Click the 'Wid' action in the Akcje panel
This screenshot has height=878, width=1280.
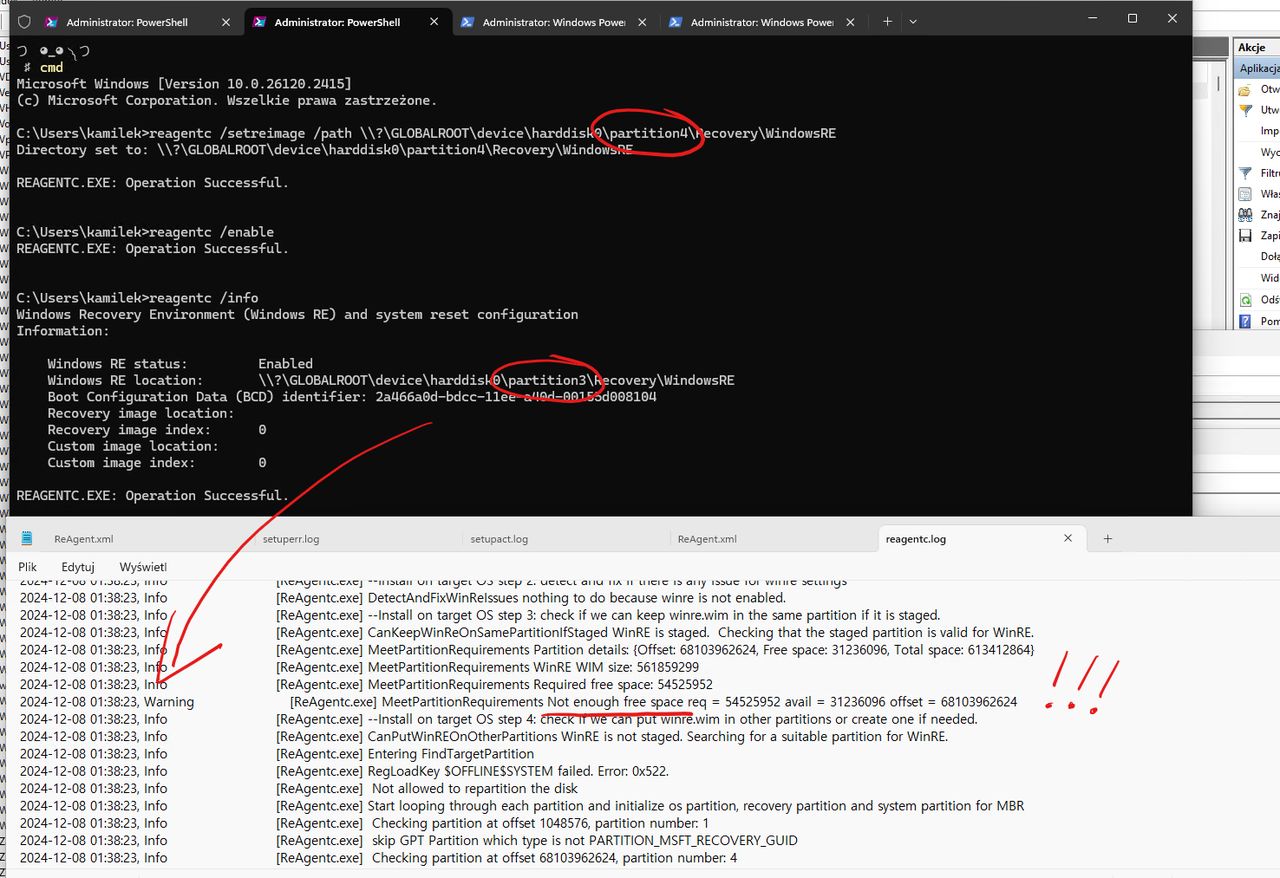[x=1269, y=278]
